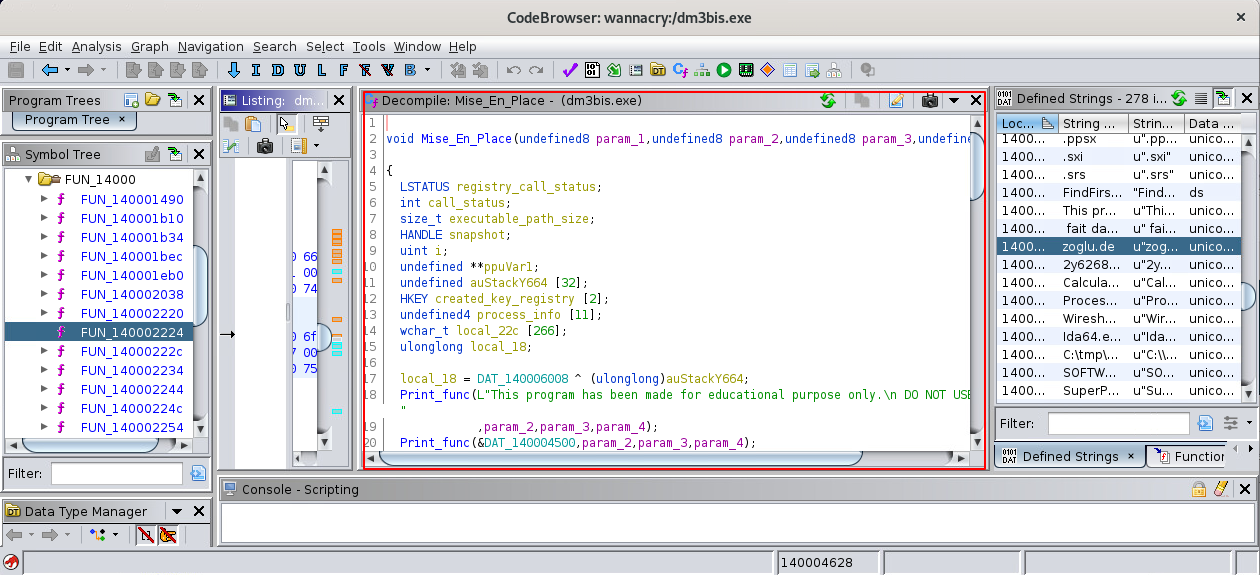
Task: Select the zoglu.de string row
Action: click(x=1089, y=246)
